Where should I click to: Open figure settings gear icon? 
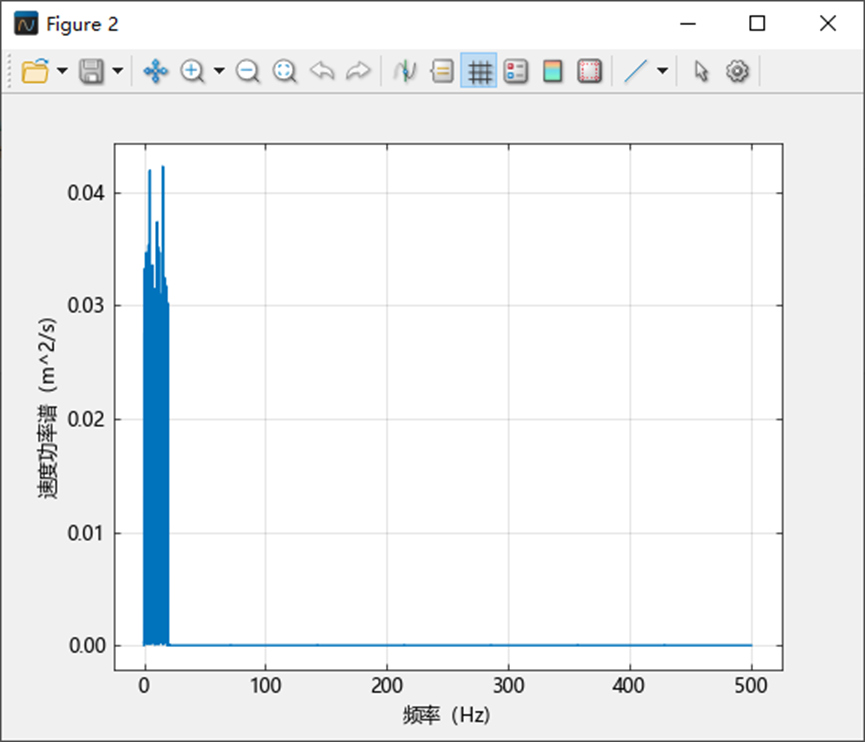[x=738, y=71]
